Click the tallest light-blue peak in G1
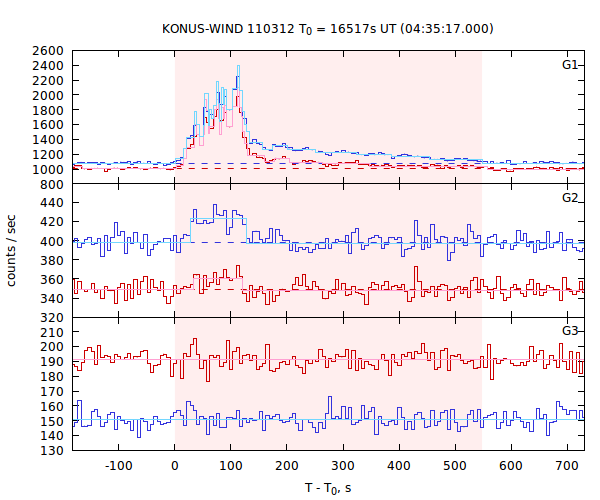 pyautogui.click(x=238, y=66)
